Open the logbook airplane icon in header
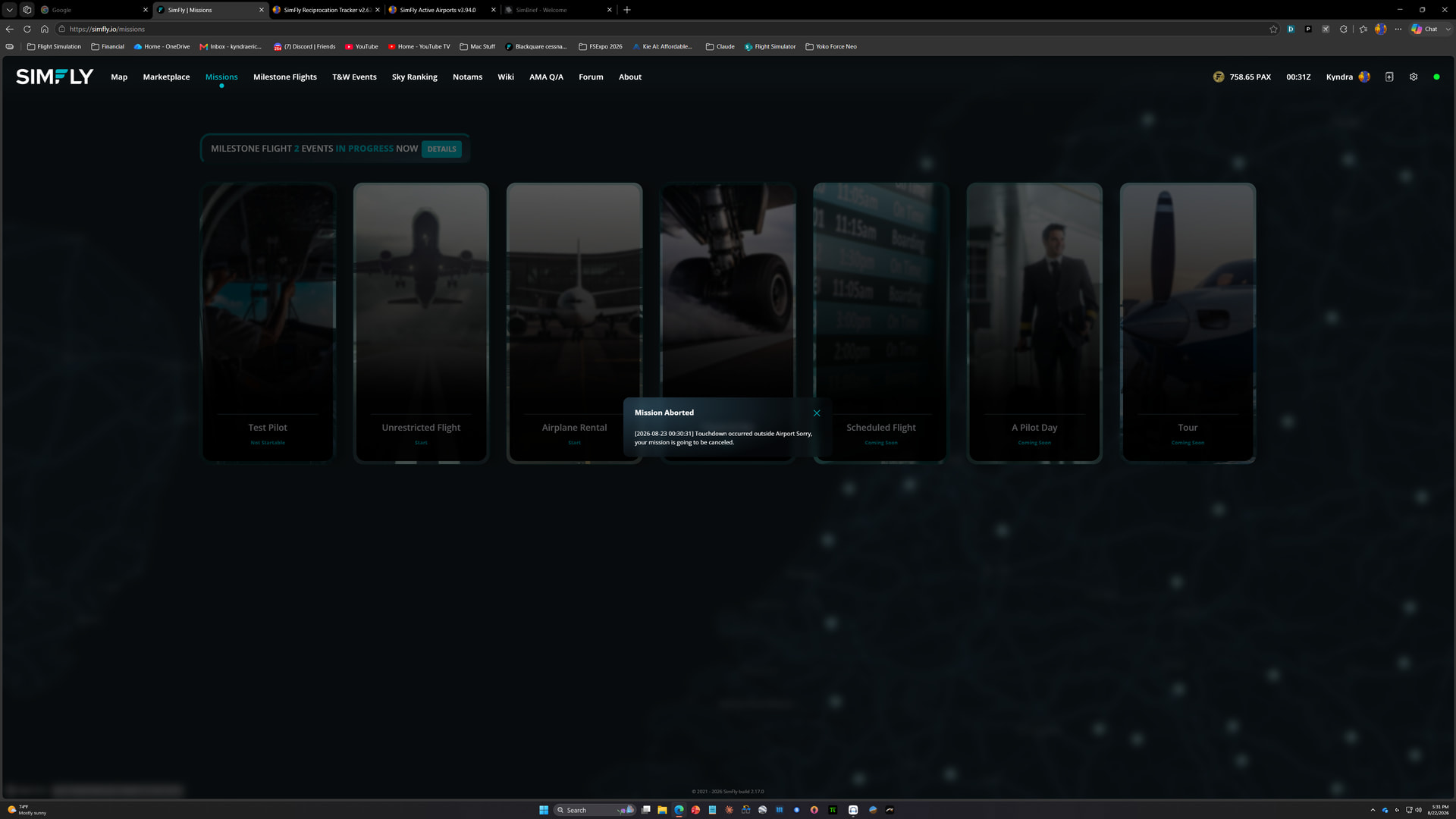Image resolution: width=1456 pixels, height=819 pixels. tap(1389, 77)
